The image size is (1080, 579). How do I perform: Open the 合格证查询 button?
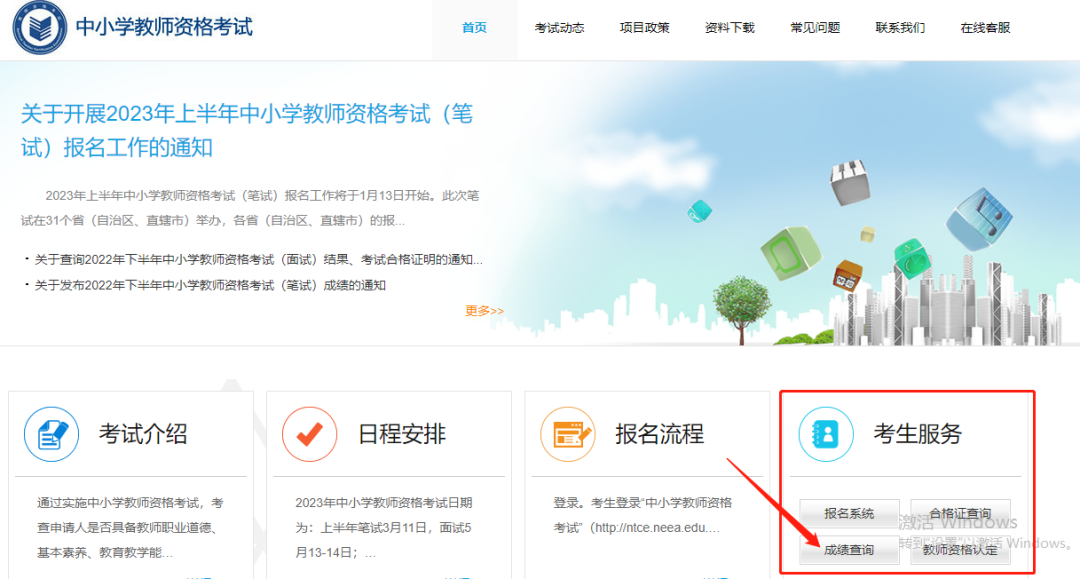tap(961, 513)
